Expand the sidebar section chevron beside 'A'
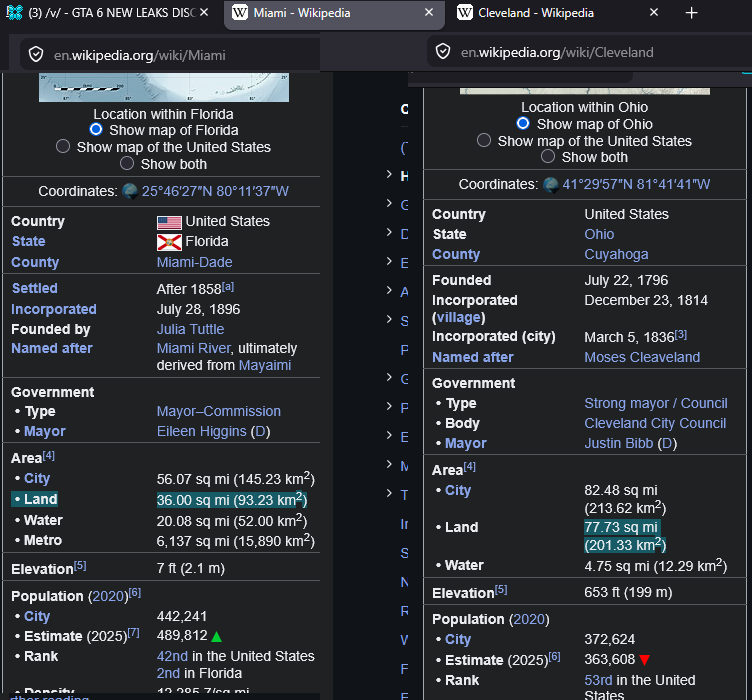 coord(389,290)
